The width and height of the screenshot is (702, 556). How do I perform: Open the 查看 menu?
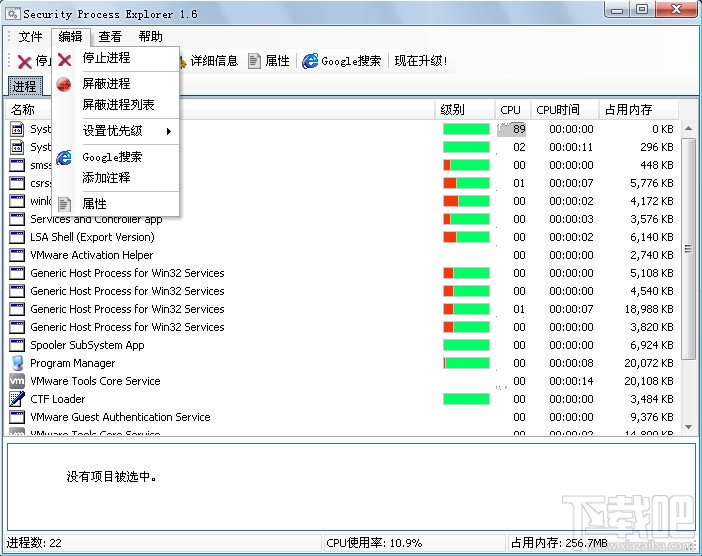tap(110, 37)
